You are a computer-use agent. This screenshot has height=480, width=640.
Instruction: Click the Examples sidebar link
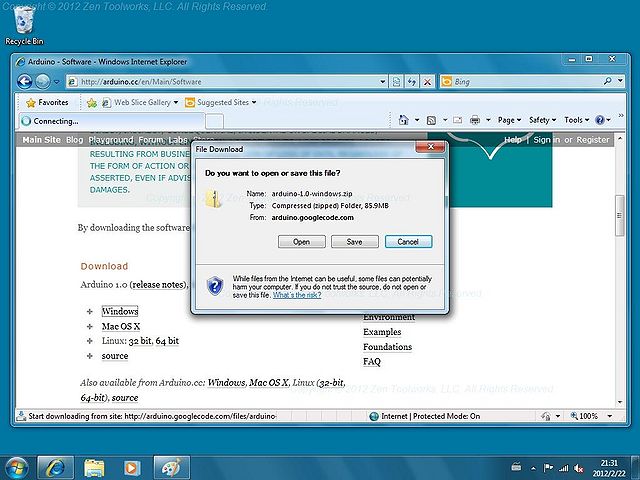pos(382,332)
